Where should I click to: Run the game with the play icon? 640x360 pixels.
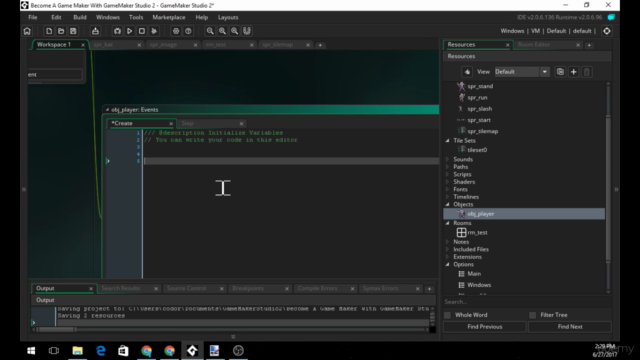[129, 31]
